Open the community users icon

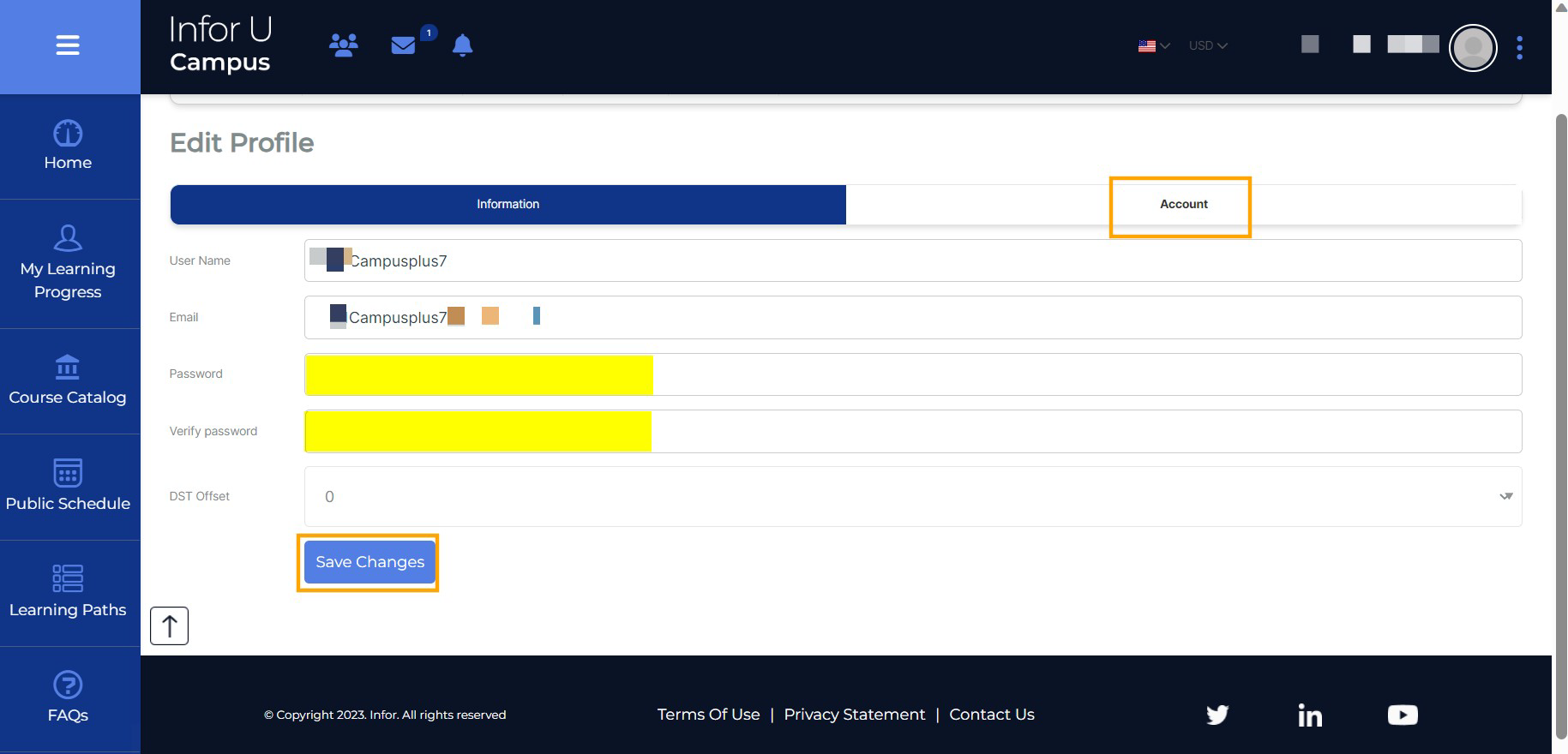point(344,45)
